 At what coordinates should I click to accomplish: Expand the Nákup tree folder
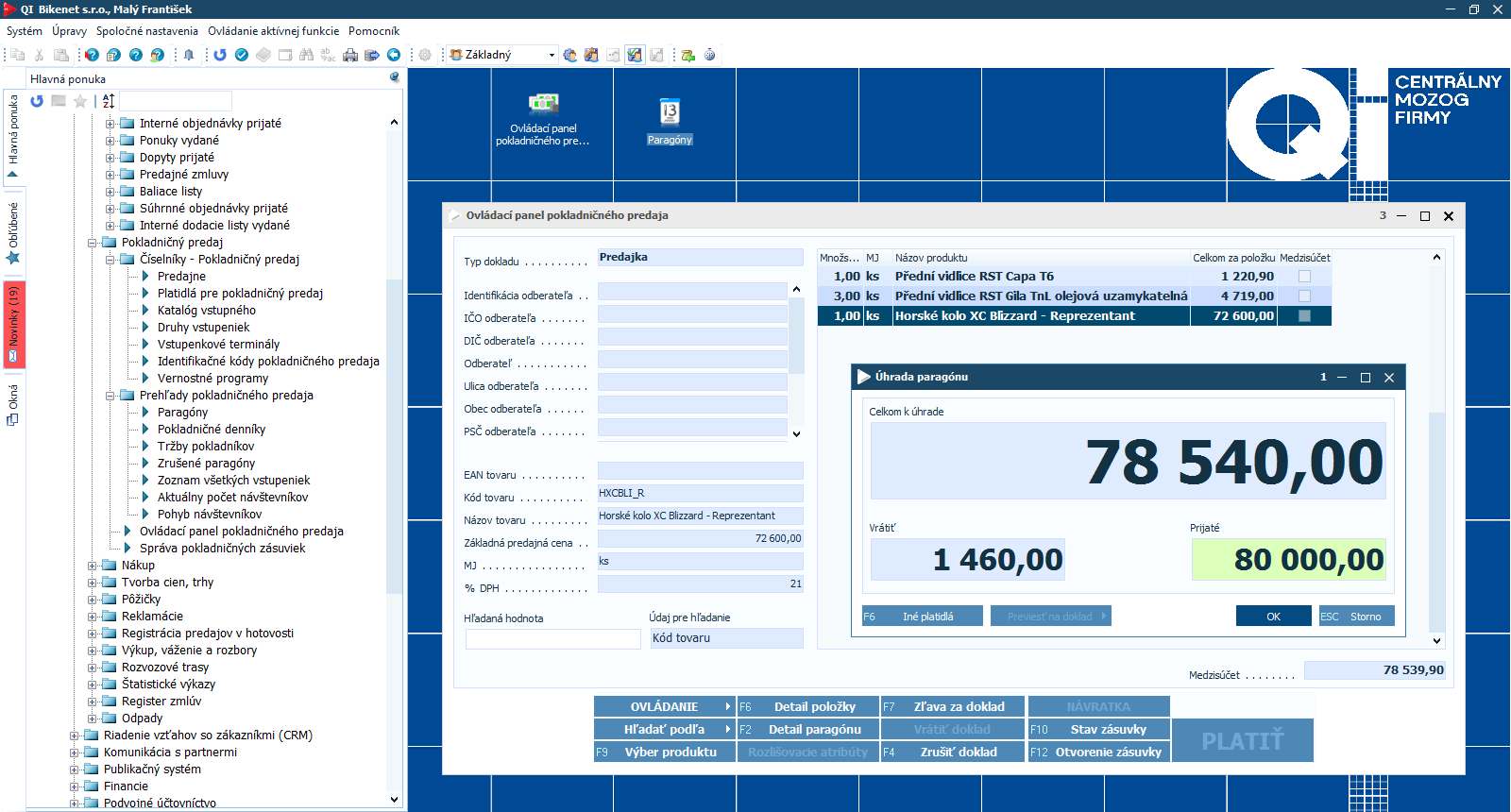pyautogui.click(x=93, y=566)
